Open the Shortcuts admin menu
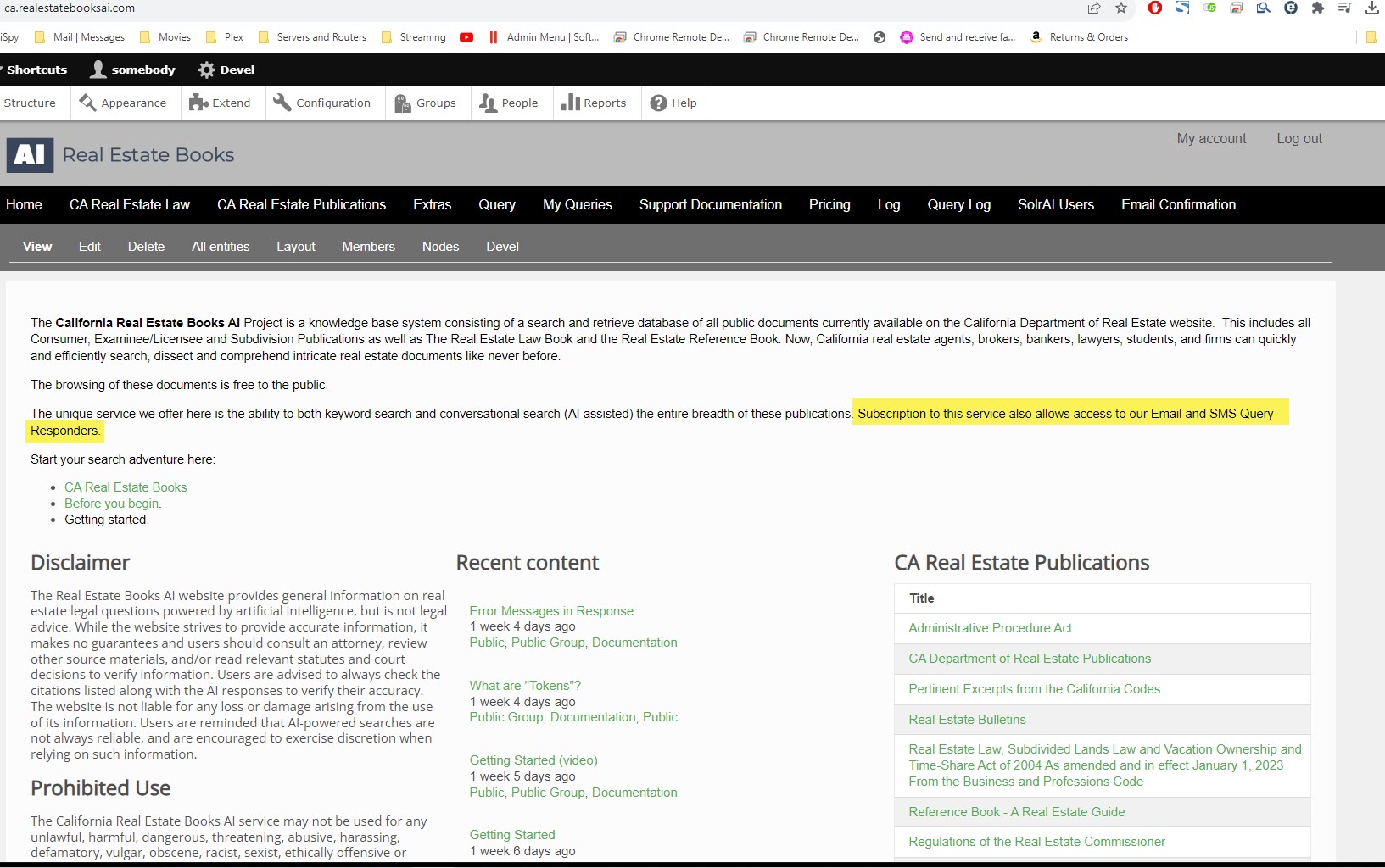The width and height of the screenshot is (1385, 868). click(x=36, y=70)
